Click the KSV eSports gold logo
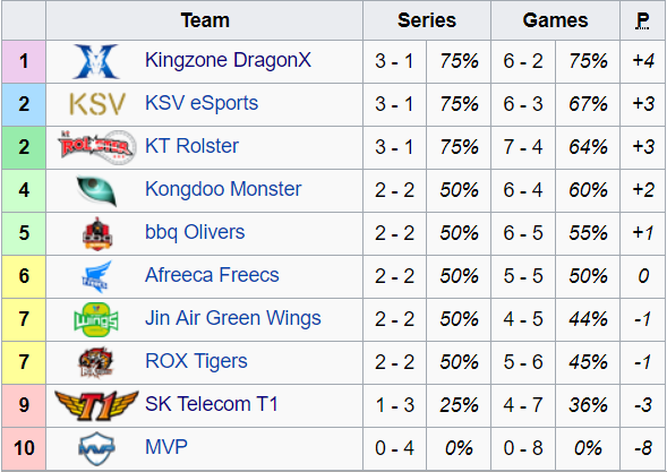 (97, 104)
